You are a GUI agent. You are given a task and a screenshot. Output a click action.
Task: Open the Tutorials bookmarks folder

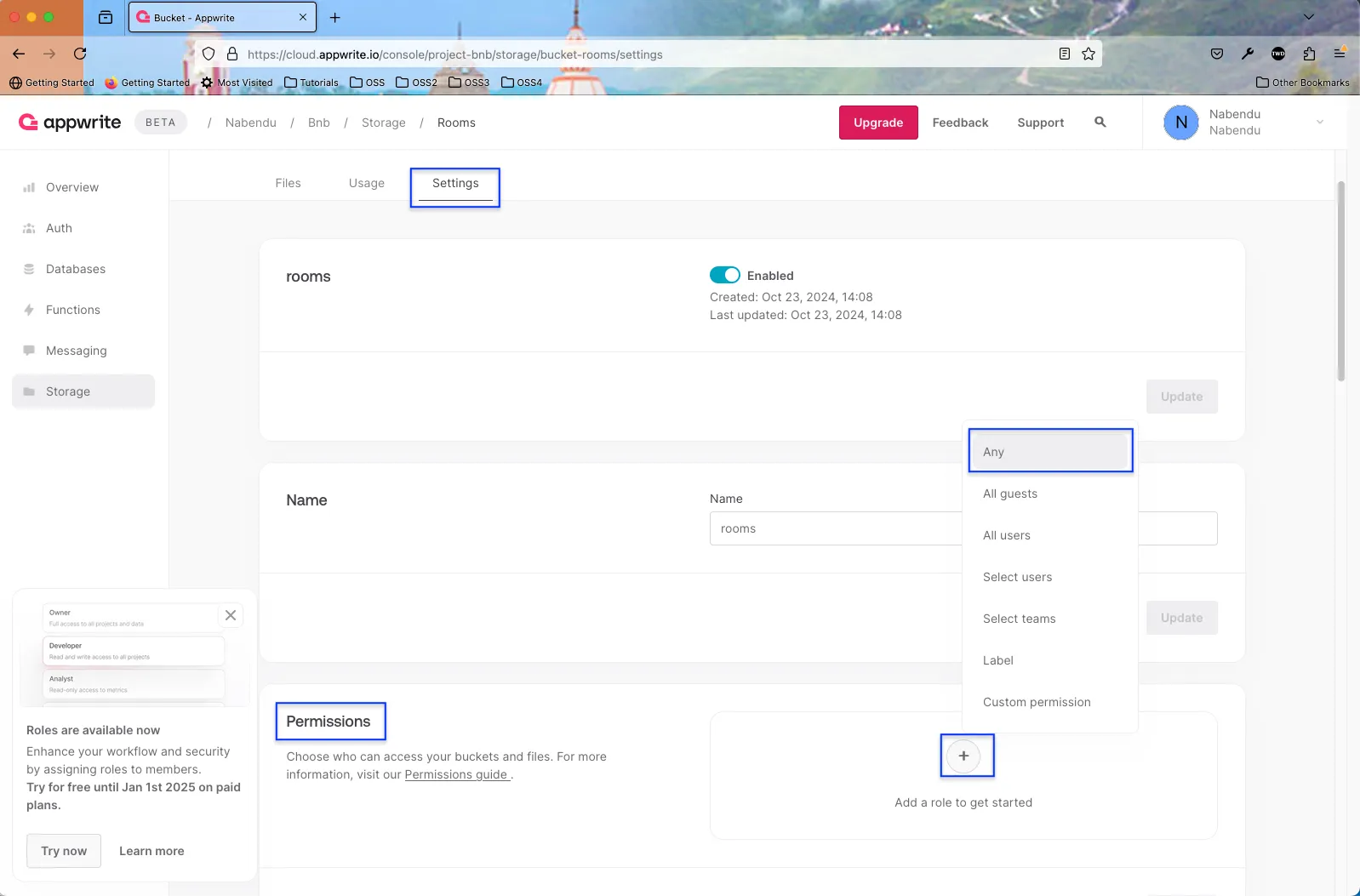coord(311,83)
